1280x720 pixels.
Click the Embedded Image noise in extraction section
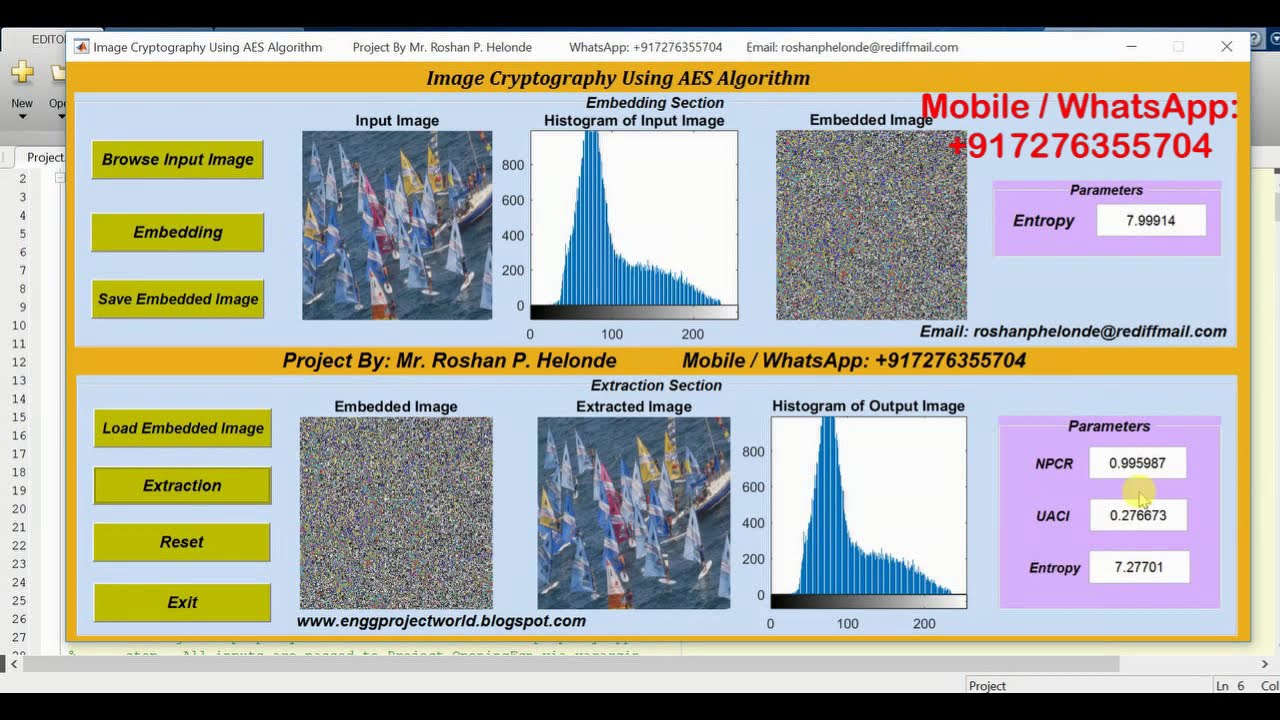point(396,513)
